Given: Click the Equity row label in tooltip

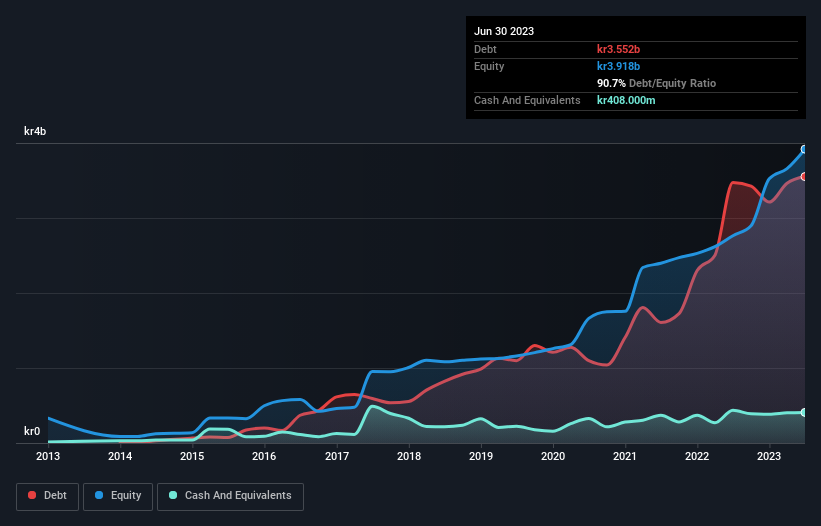Looking at the screenshot, I should coord(489,66).
